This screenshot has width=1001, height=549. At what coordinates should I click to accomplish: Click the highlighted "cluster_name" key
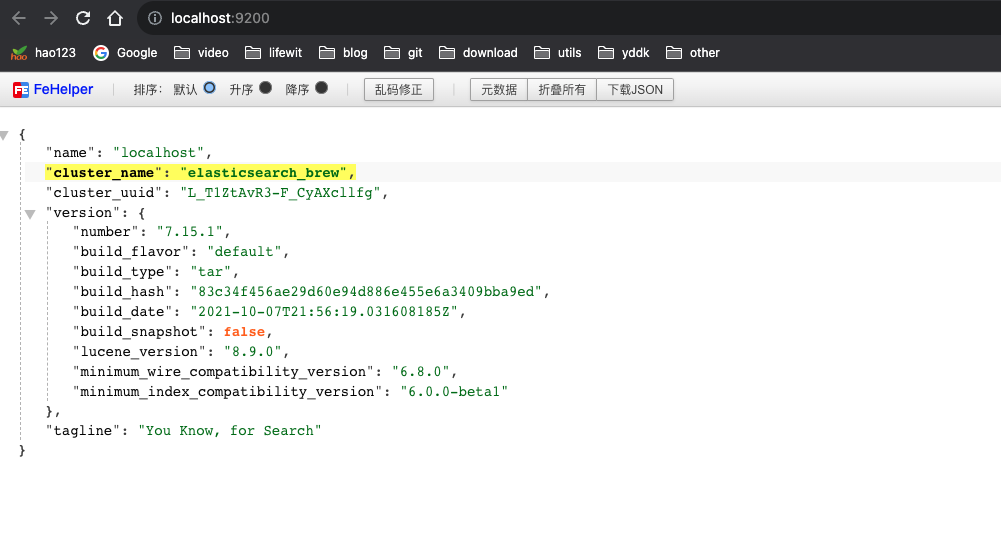point(103,173)
